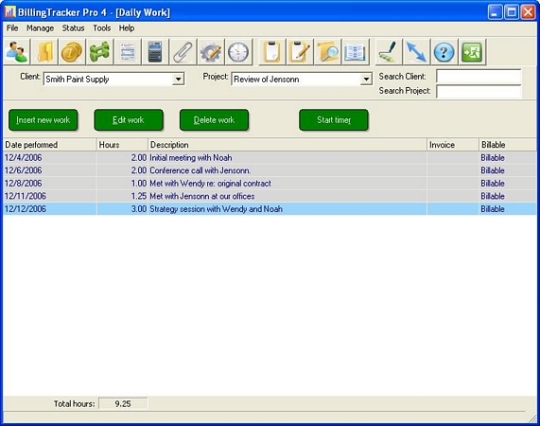Open the invoice forms icon
Image resolution: width=540 pixels, height=426 pixels.
pyautogui.click(x=127, y=52)
